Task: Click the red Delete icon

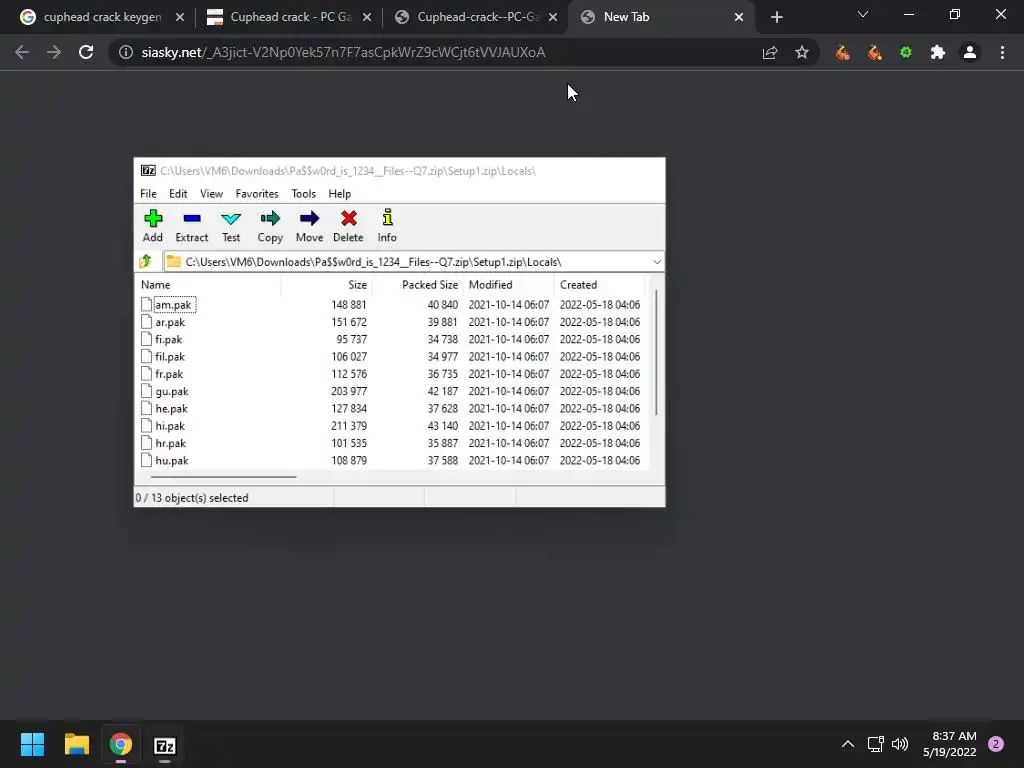Action: [x=348, y=218]
